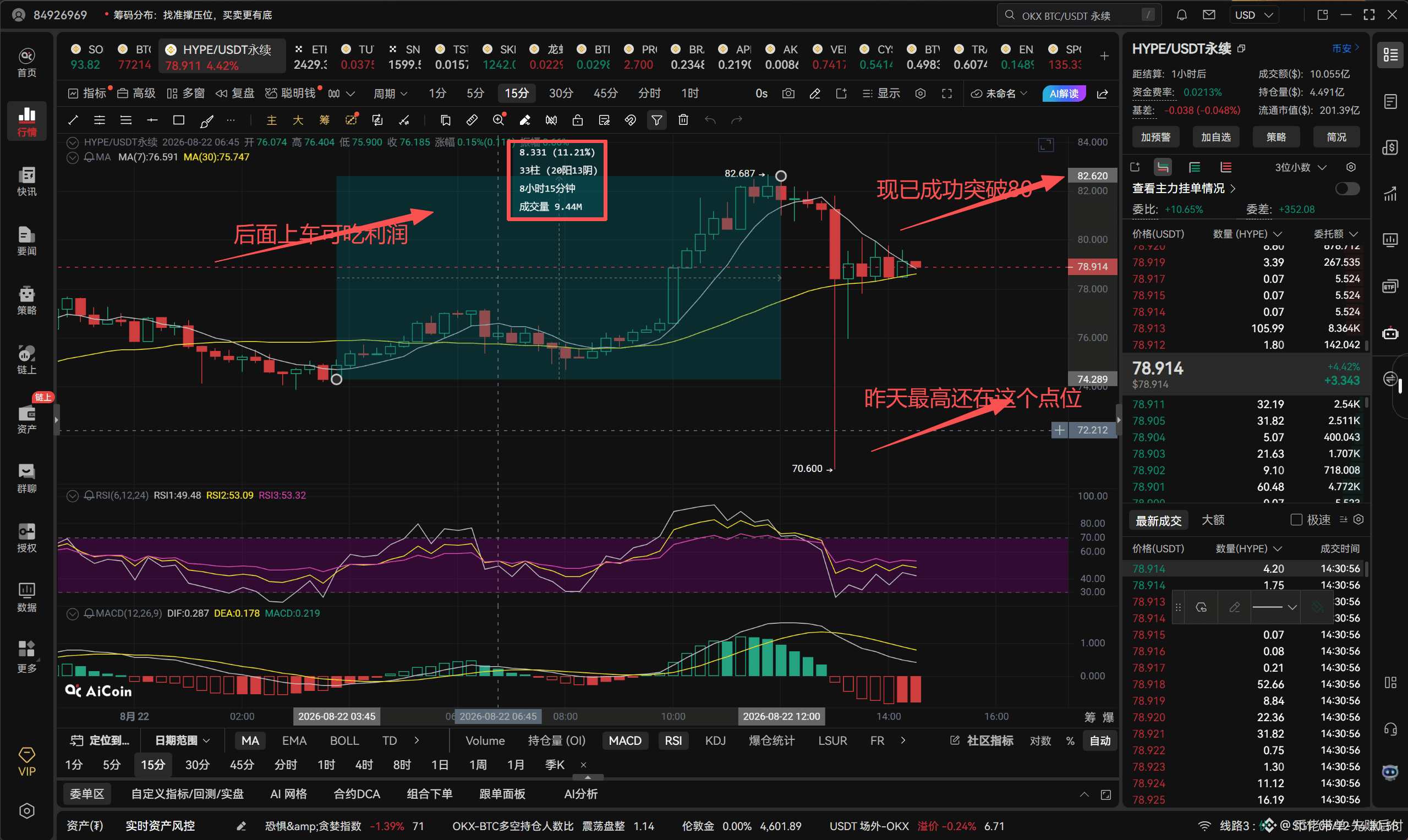Open the 数据 data sidebar section
1408x840 pixels.
click(x=26, y=597)
